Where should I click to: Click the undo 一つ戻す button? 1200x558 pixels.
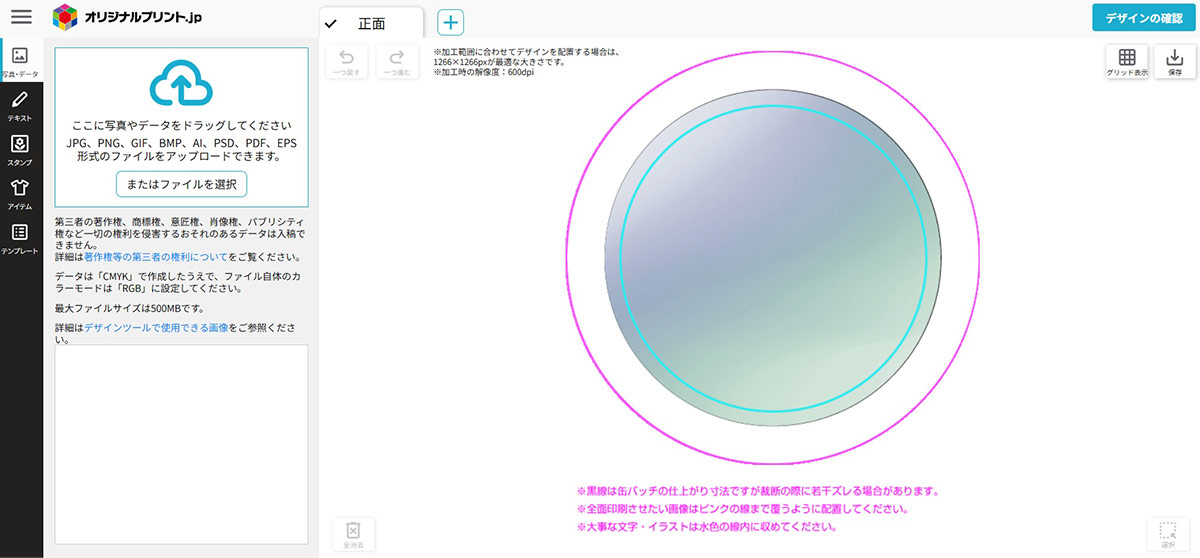coord(347,63)
